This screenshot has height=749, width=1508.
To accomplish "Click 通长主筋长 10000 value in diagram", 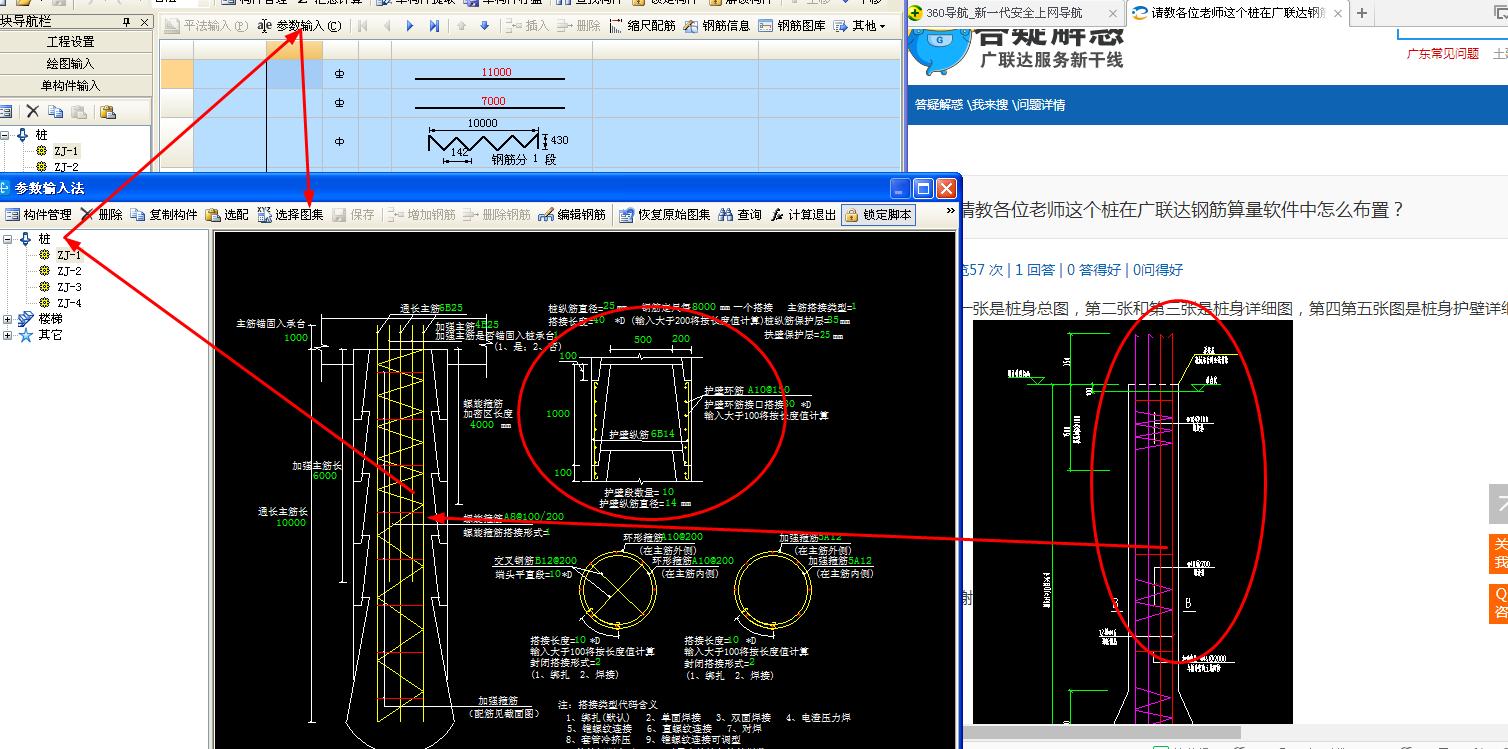I will pyautogui.click(x=291, y=523).
